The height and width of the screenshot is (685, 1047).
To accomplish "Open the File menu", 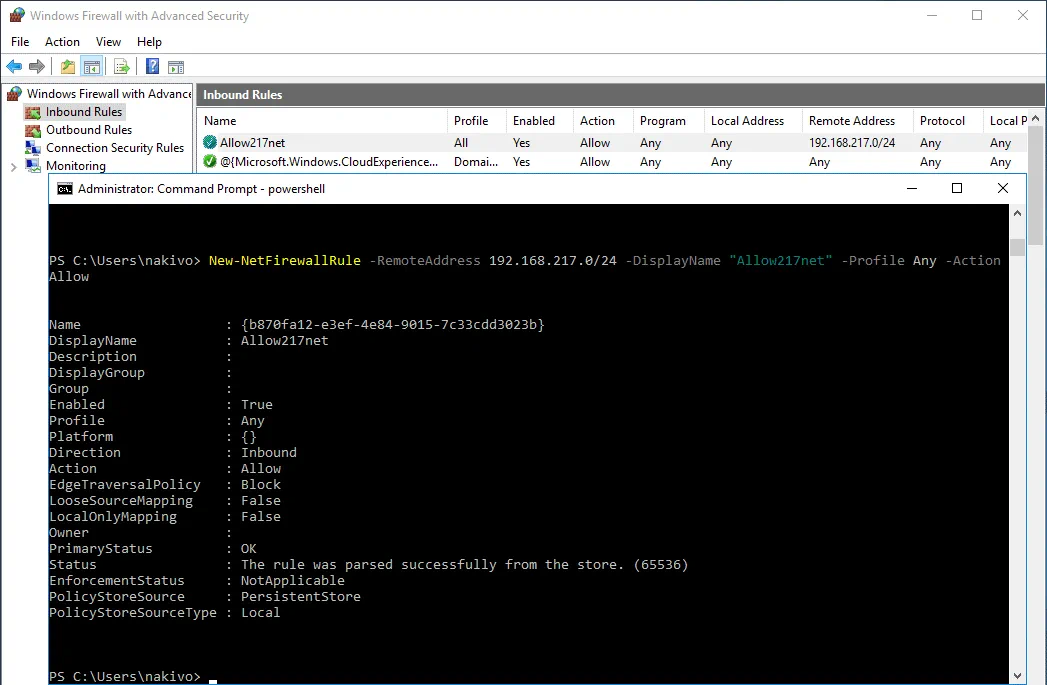I will [20, 42].
